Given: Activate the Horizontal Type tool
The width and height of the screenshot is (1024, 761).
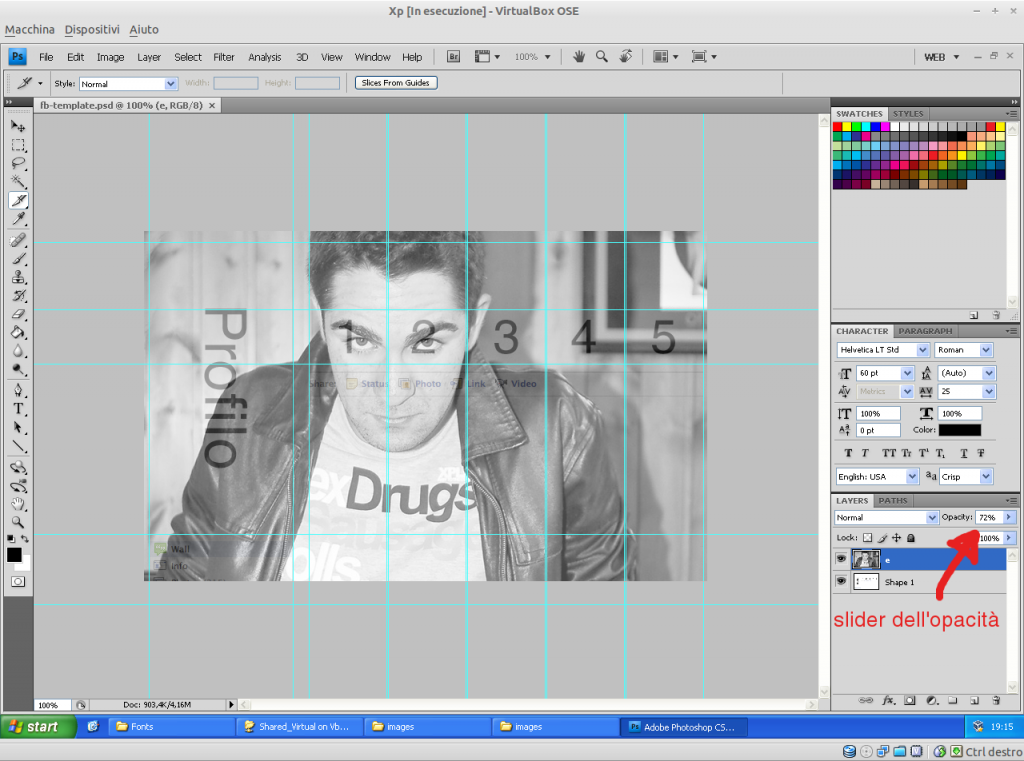Looking at the screenshot, I should tap(18, 409).
